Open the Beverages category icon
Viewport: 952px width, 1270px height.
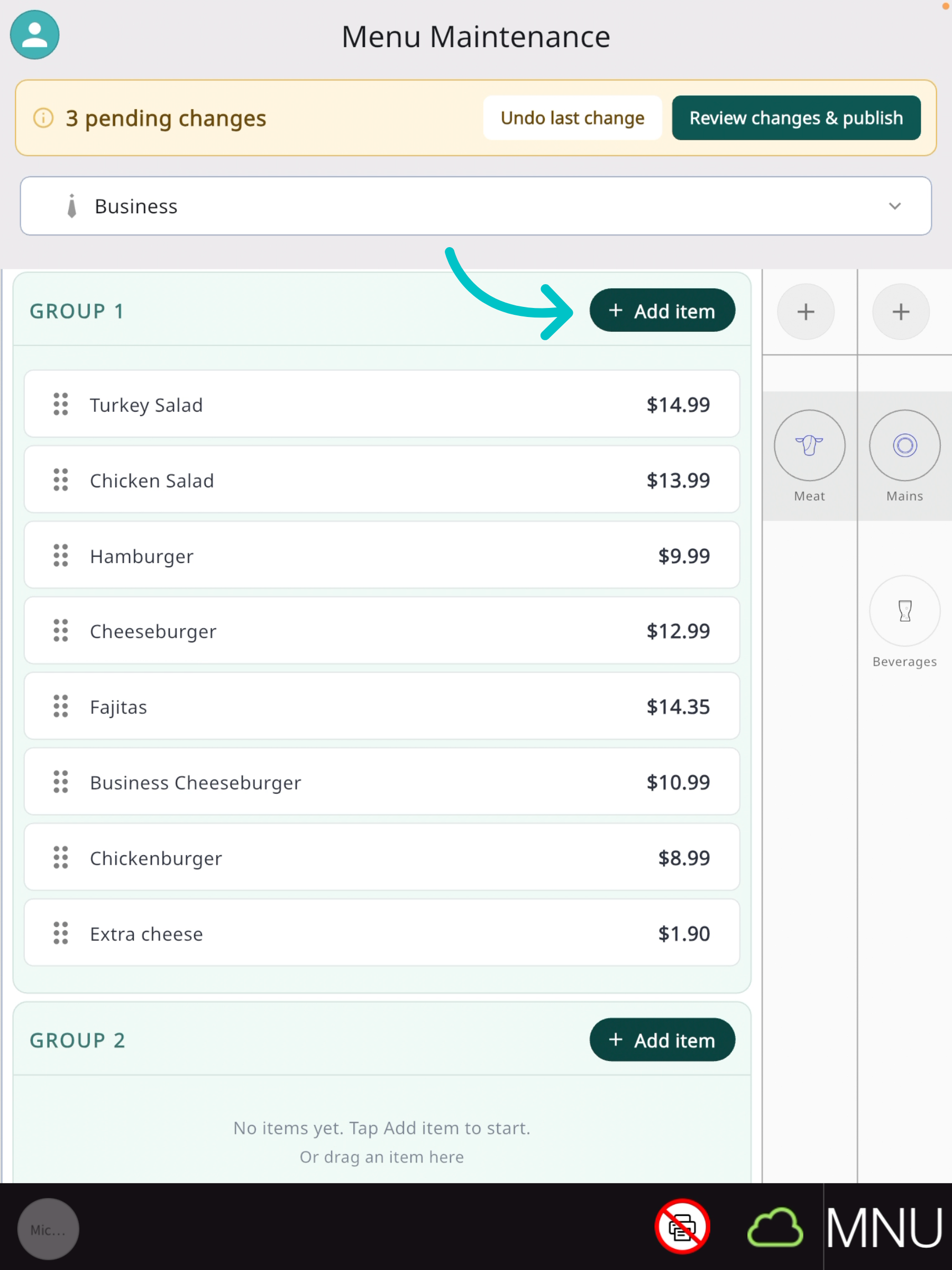coord(904,611)
